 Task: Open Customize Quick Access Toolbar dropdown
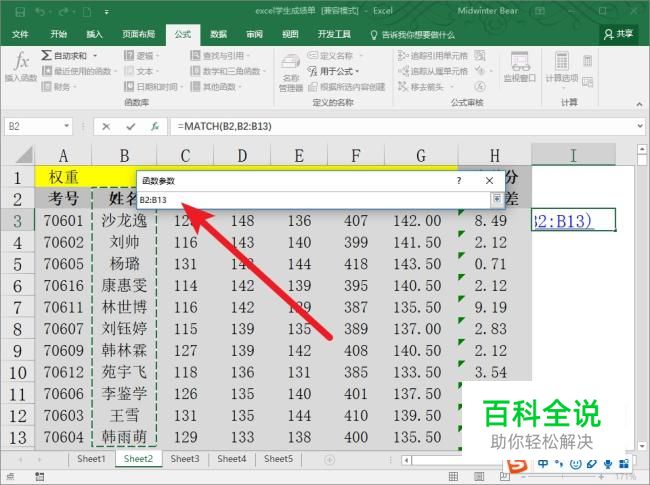pos(107,12)
